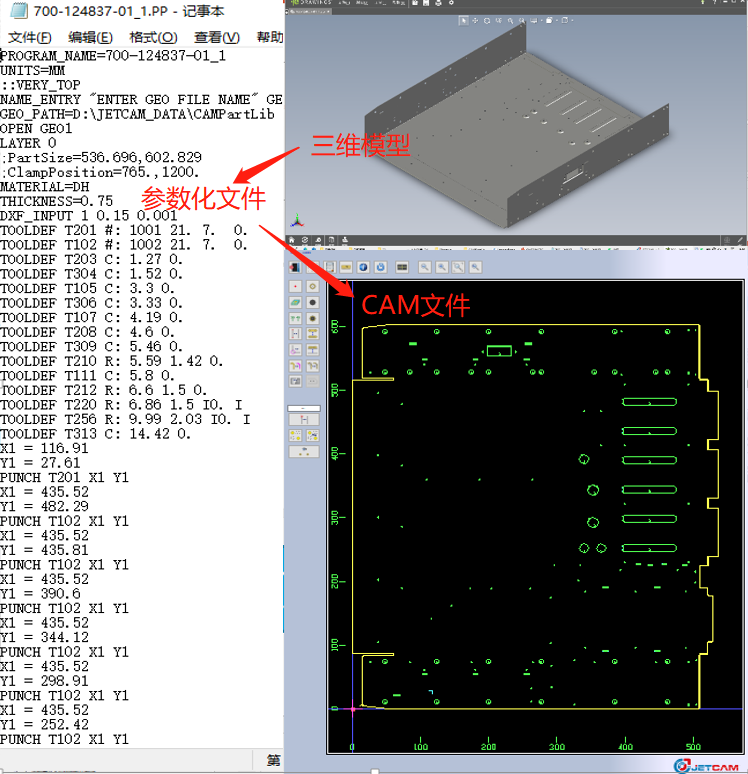The image size is (748, 774).
Task: Click the line 'THICKNESS=0.75' in Notepad
Action: (56, 201)
